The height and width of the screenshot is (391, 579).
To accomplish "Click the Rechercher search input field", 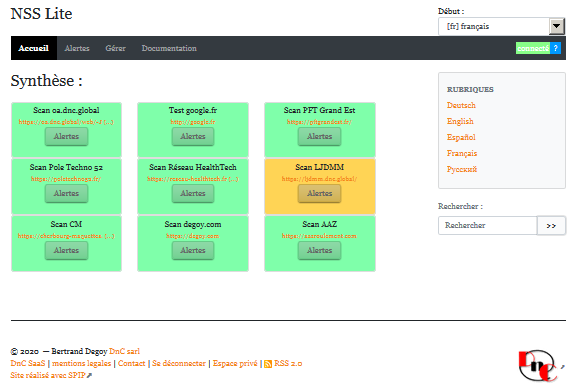I will pyautogui.click(x=487, y=225).
